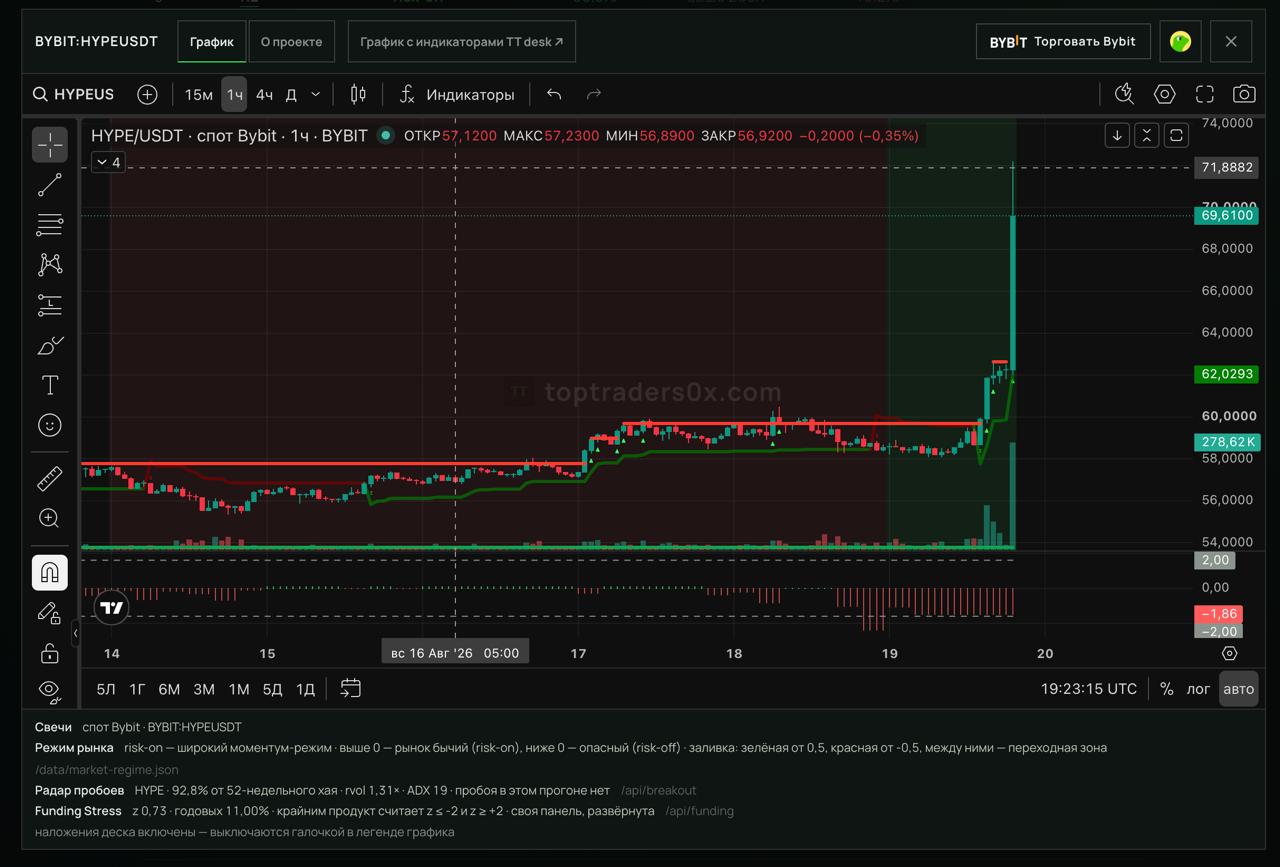Set the date range to 1Д
Image resolution: width=1280 pixels, height=867 pixels.
click(306, 689)
